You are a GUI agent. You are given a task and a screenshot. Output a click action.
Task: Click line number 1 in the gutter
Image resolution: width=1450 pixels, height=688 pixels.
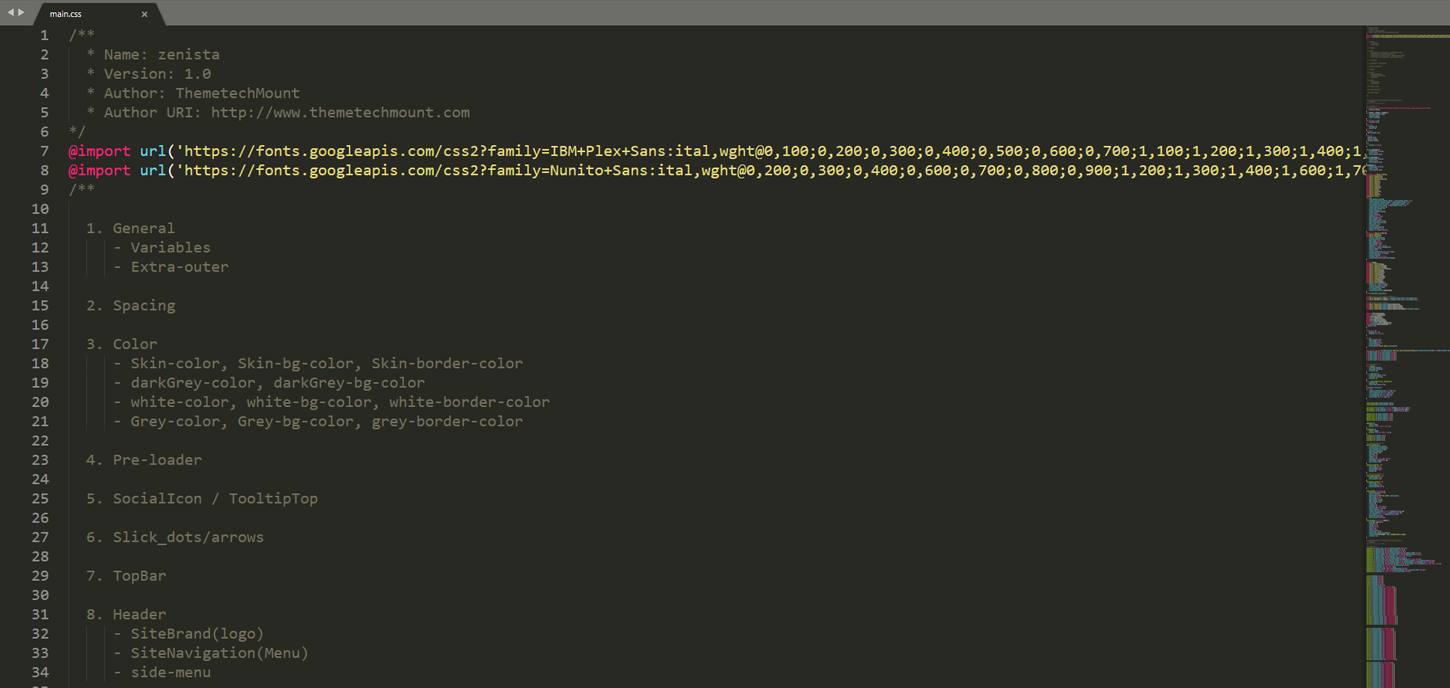[x=44, y=35]
